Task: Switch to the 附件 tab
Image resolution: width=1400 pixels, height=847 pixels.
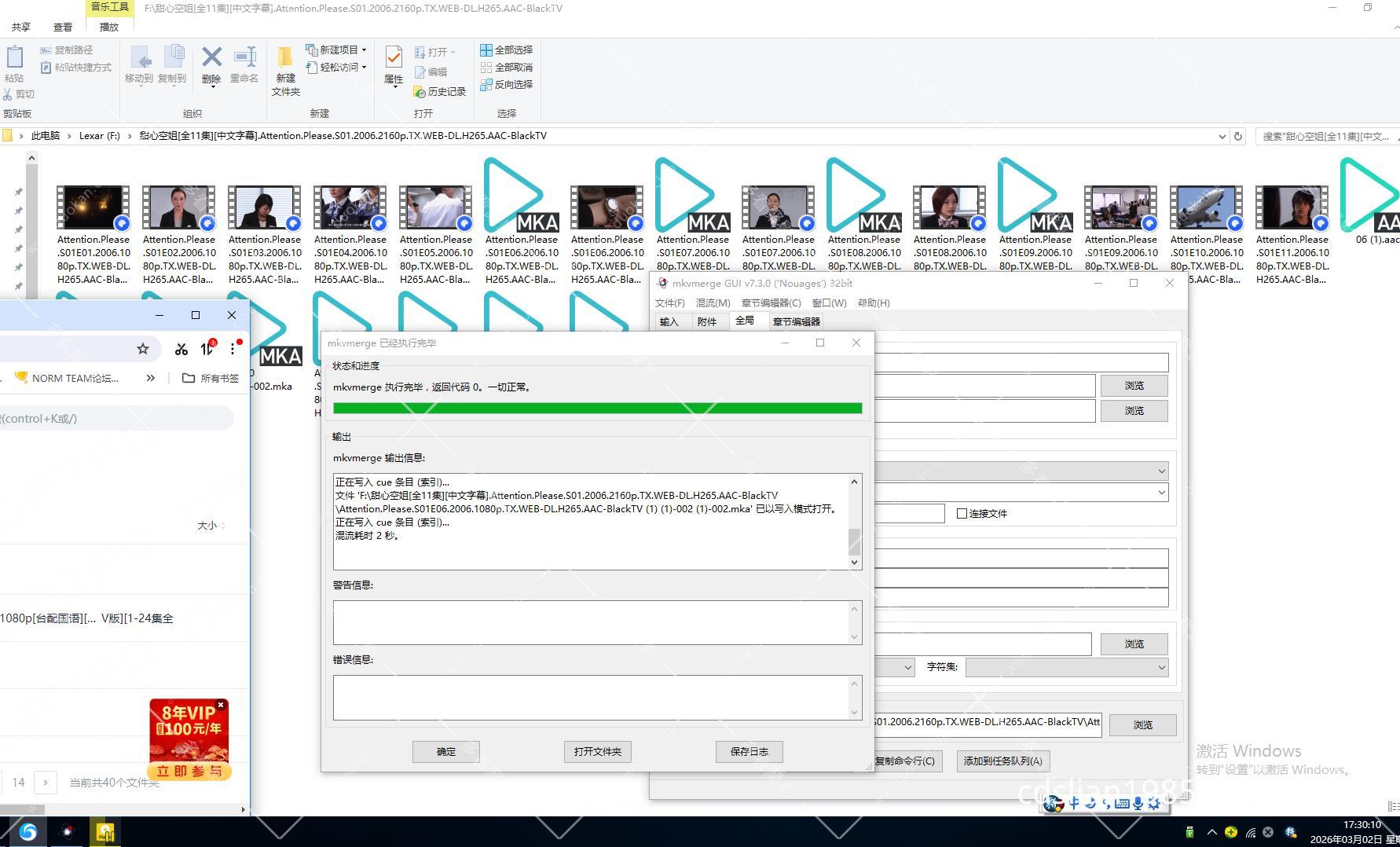Action: point(706,322)
